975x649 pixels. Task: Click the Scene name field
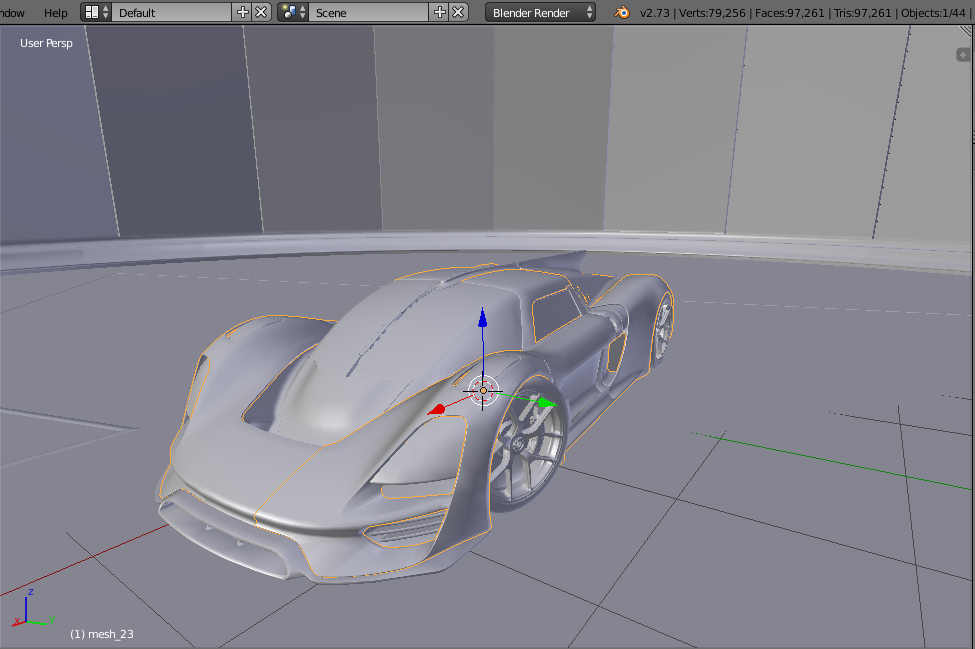[368, 12]
